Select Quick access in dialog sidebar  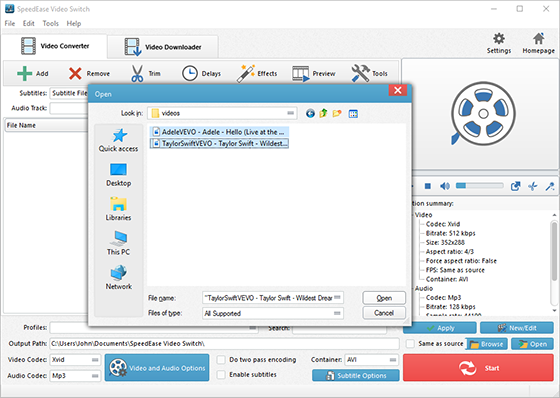point(119,140)
